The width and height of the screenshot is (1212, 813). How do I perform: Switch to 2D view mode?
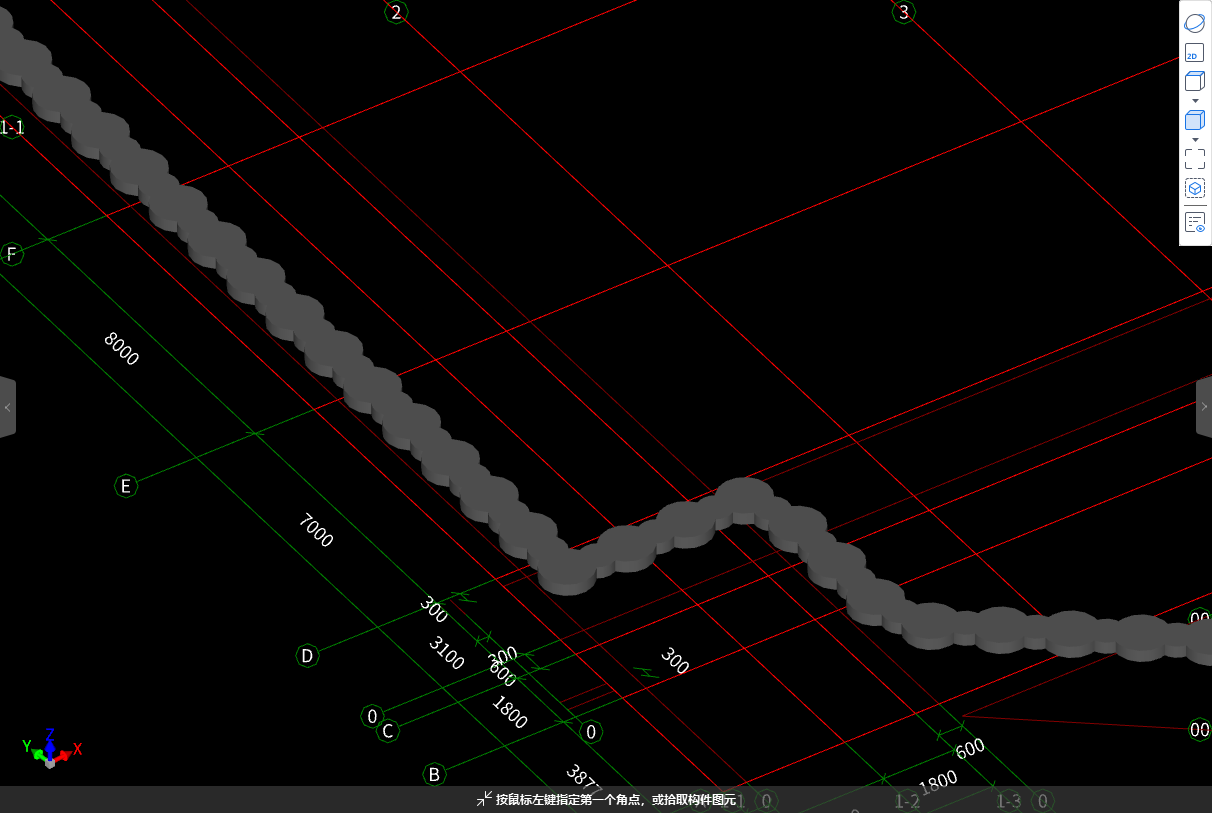[x=1194, y=53]
